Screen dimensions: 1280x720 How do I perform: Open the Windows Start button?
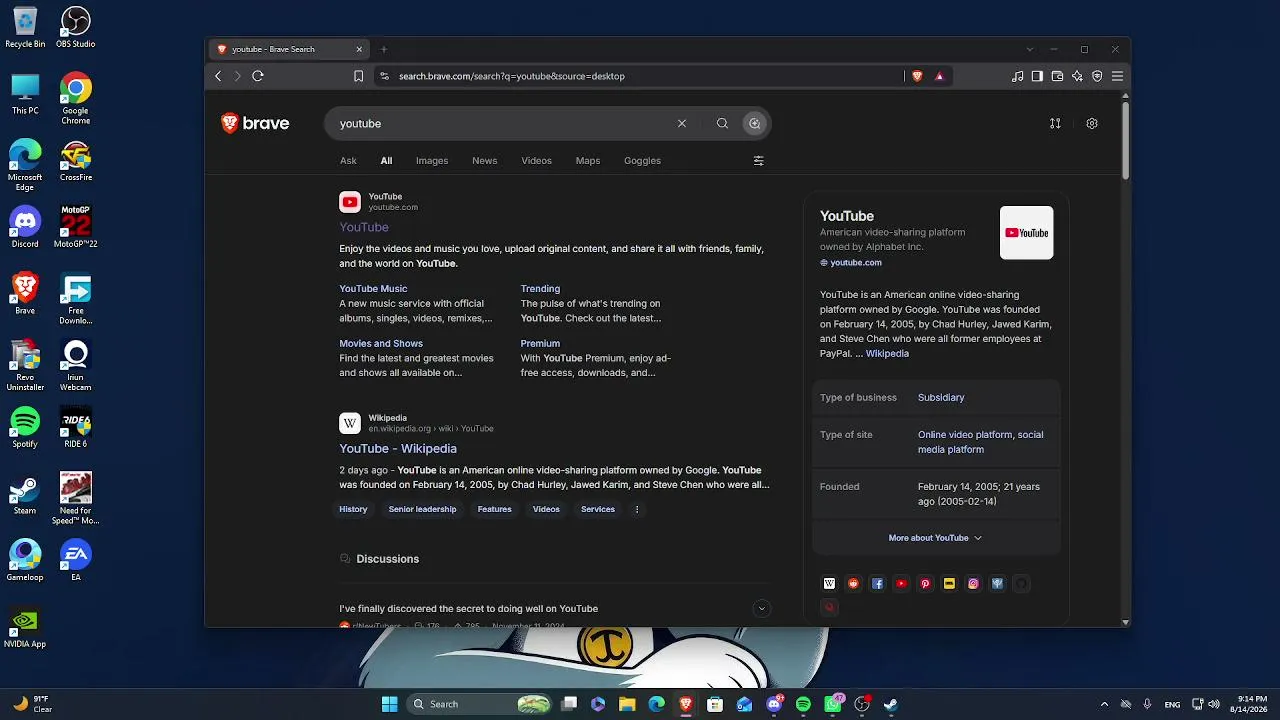coord(389,704)
